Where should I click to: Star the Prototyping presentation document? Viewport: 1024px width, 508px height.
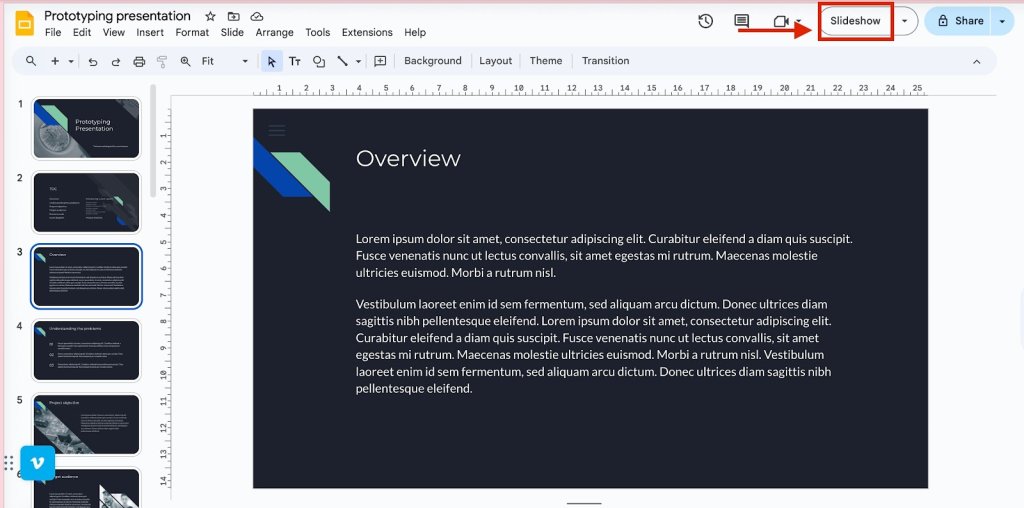(x=210, y=16)
